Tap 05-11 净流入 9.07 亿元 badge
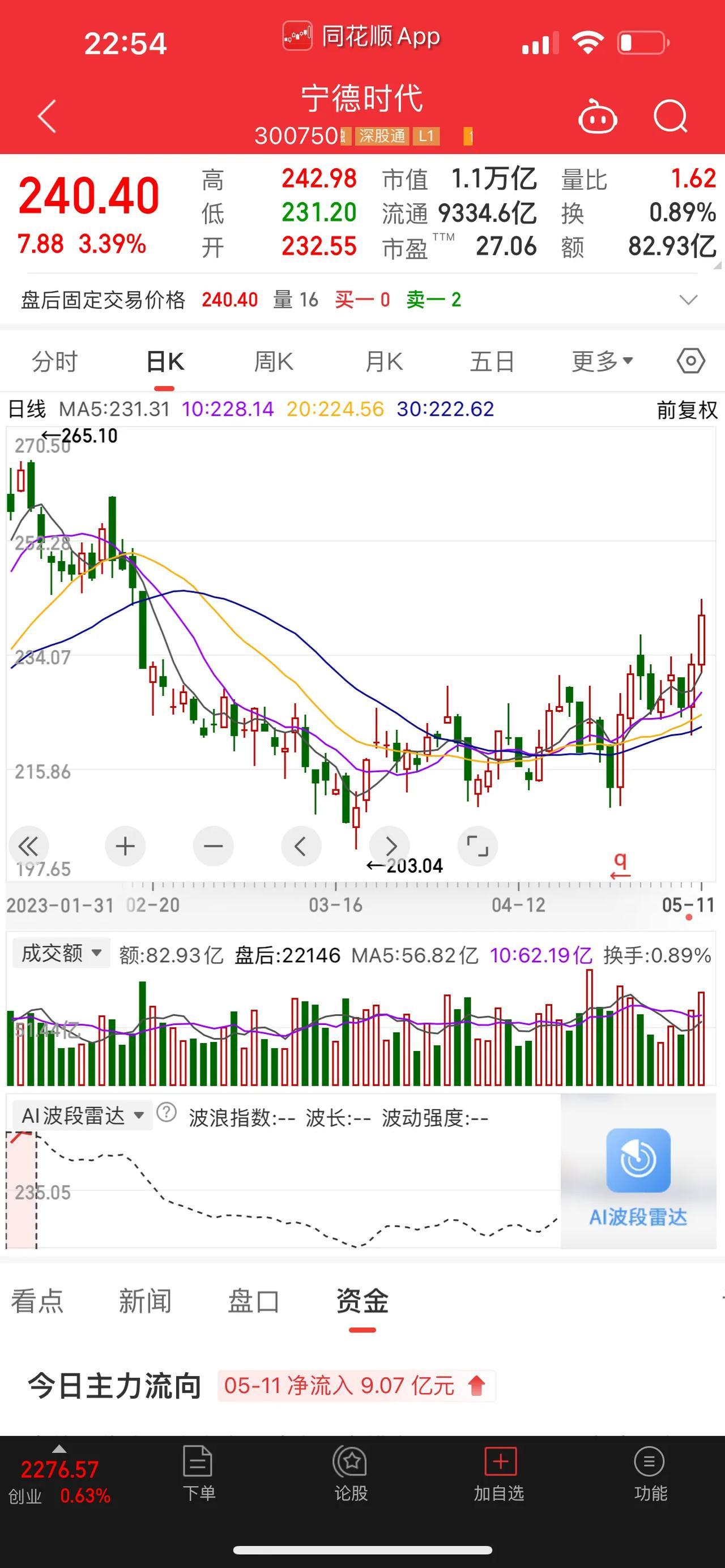 (357, 1386)
